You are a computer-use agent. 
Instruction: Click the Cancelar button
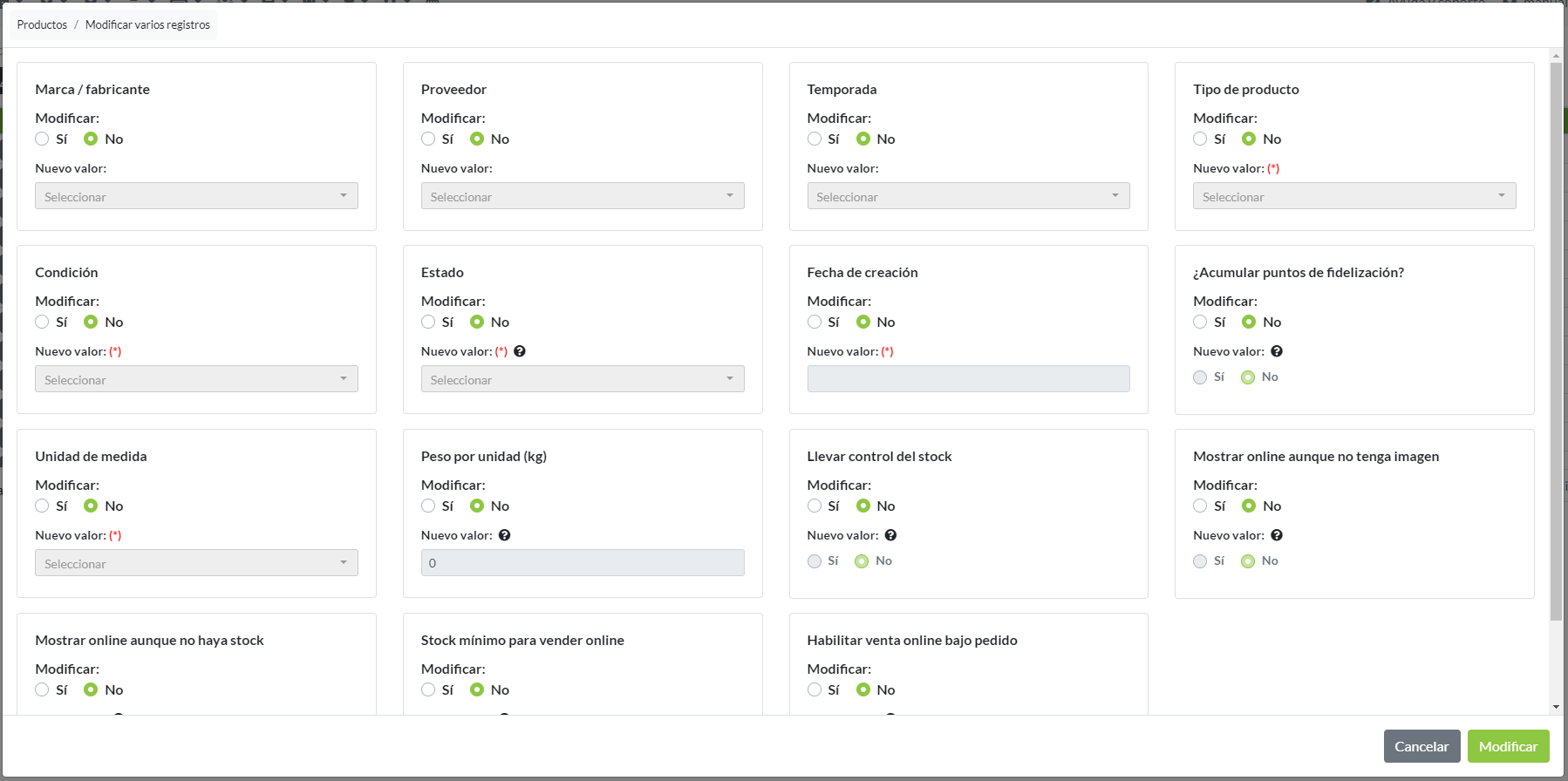coord(1421,746)
